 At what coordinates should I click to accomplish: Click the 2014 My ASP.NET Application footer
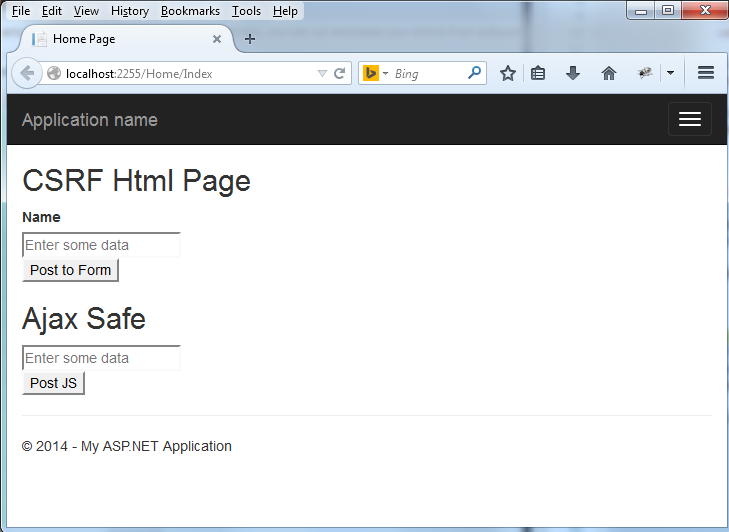coord(126,446)
